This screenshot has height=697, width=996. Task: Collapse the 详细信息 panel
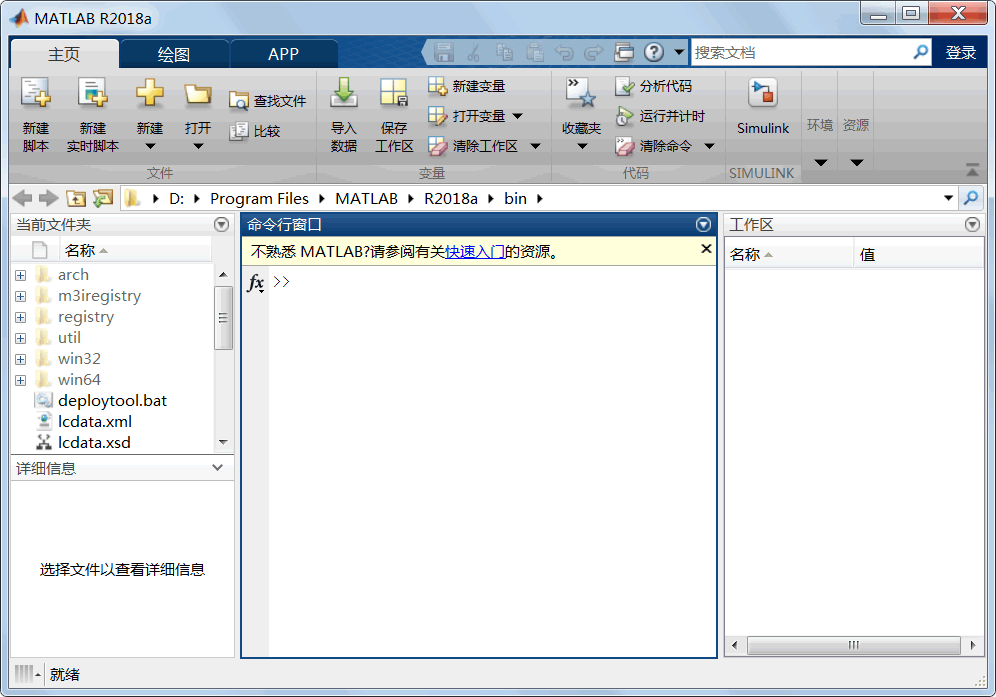pos(217,468)
